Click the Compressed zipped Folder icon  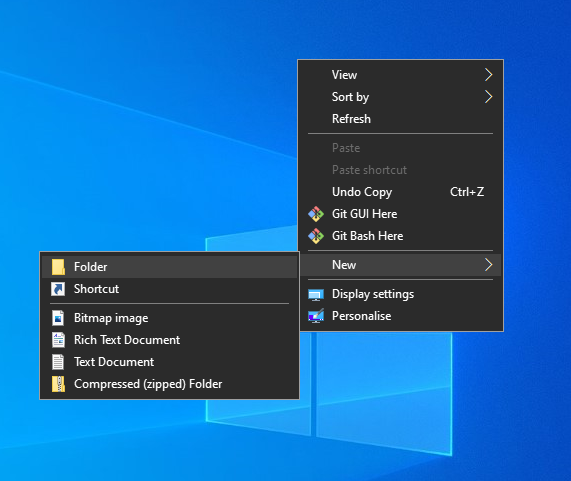(58, 384)
